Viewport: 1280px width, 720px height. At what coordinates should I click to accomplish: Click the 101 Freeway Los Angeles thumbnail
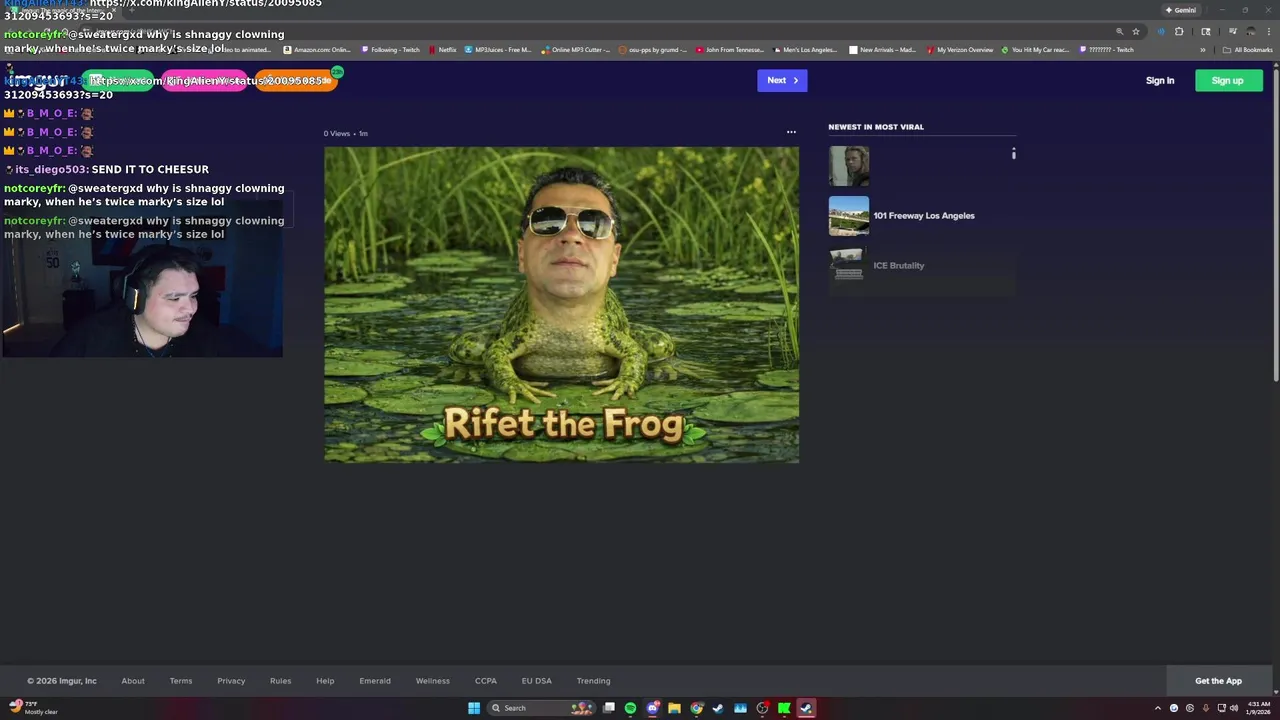point(848,215)
